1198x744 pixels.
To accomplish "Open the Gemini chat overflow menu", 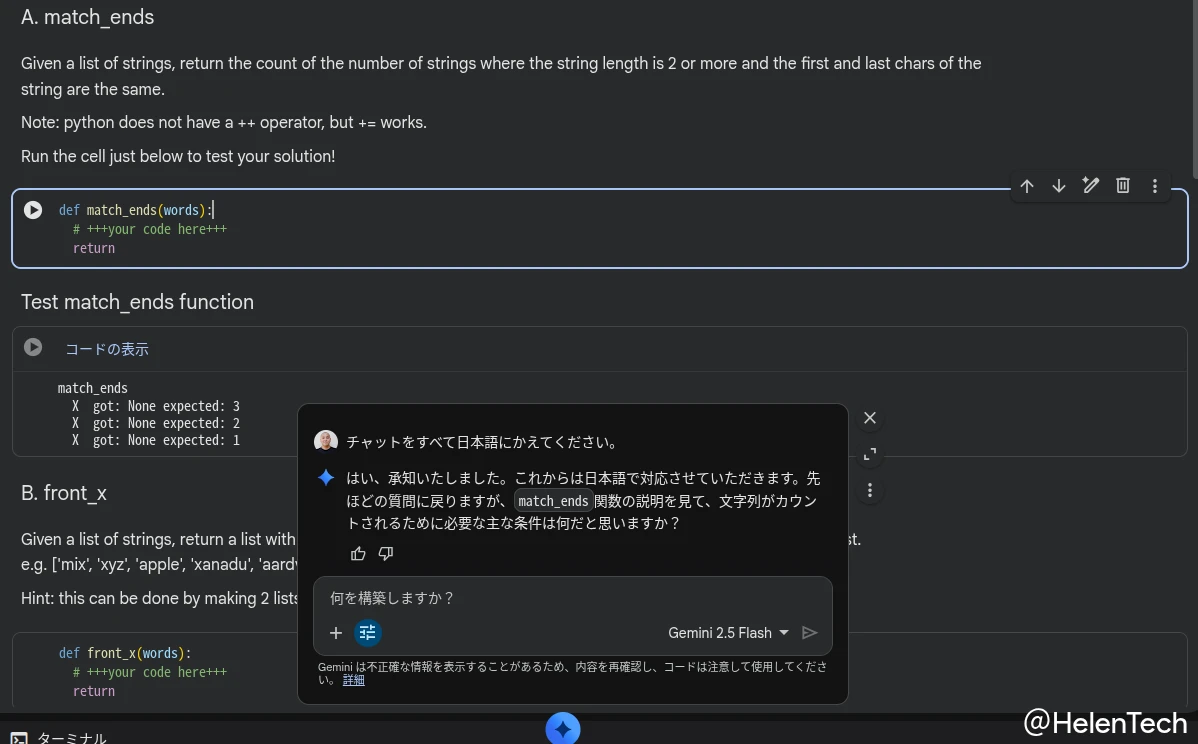I will [x=870, y=490].
